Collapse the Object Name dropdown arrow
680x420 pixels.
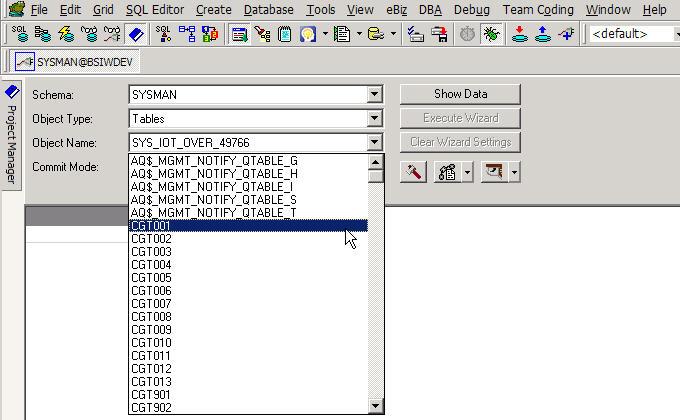(374, 142)
